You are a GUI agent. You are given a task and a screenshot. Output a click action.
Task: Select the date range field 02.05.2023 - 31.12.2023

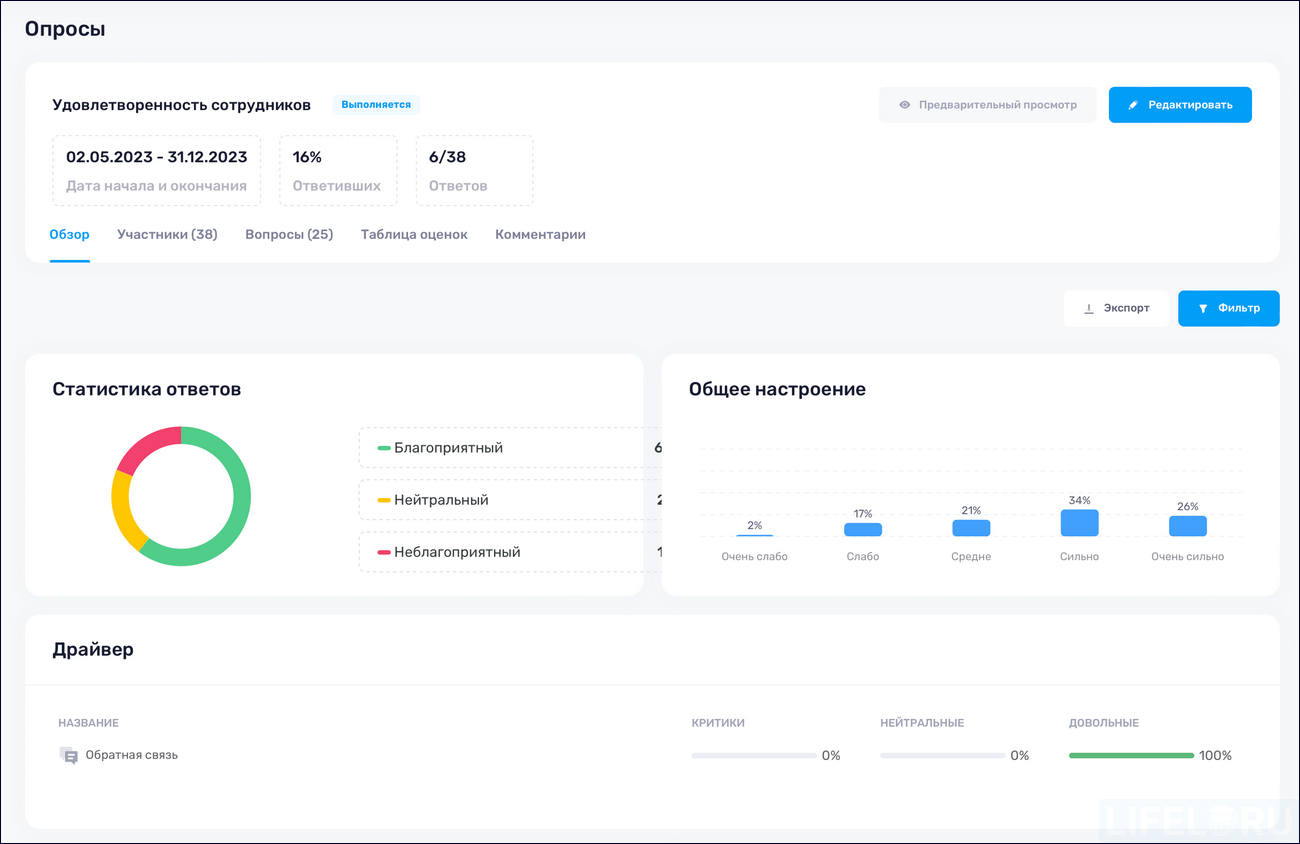(156, 170)
